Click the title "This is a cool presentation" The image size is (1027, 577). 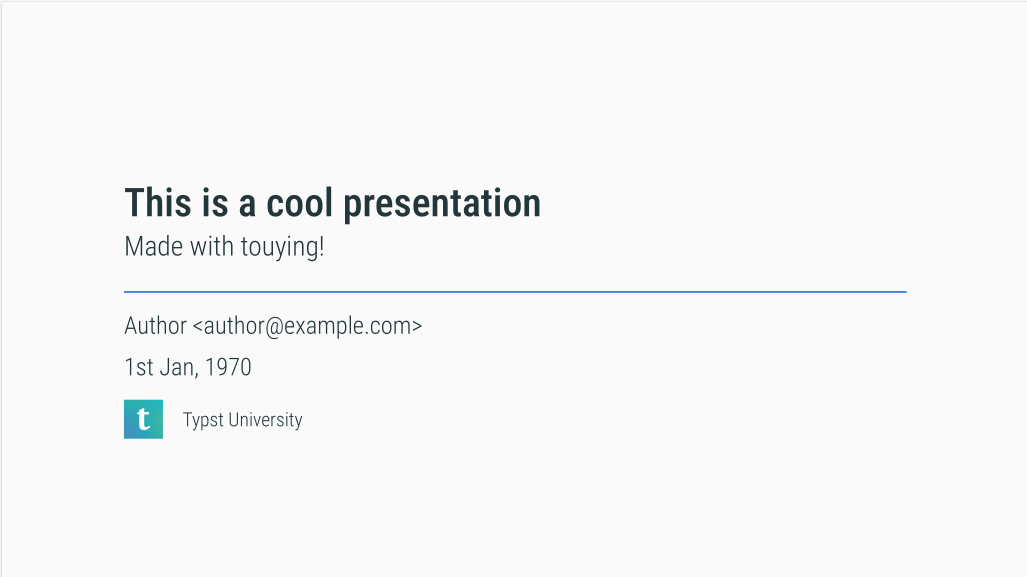point(332,203)
